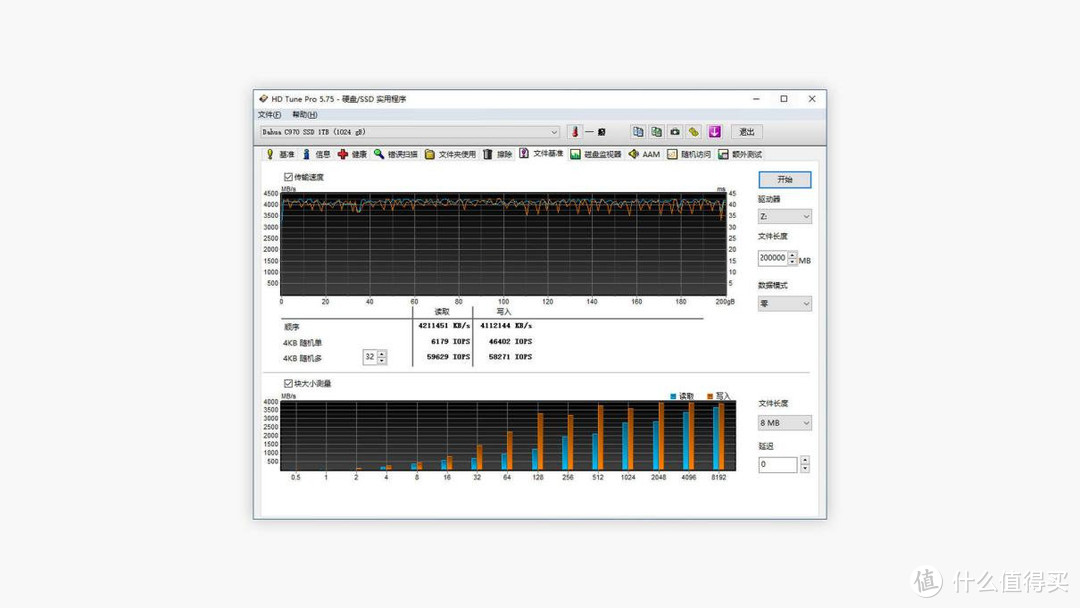
Task: Open the 健康 (Health) status view
Action: point(352,153)
